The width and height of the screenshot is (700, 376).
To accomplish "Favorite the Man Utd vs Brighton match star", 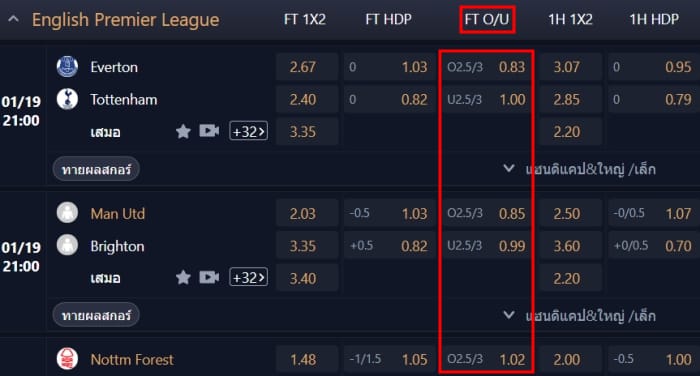I will point(183,278).
